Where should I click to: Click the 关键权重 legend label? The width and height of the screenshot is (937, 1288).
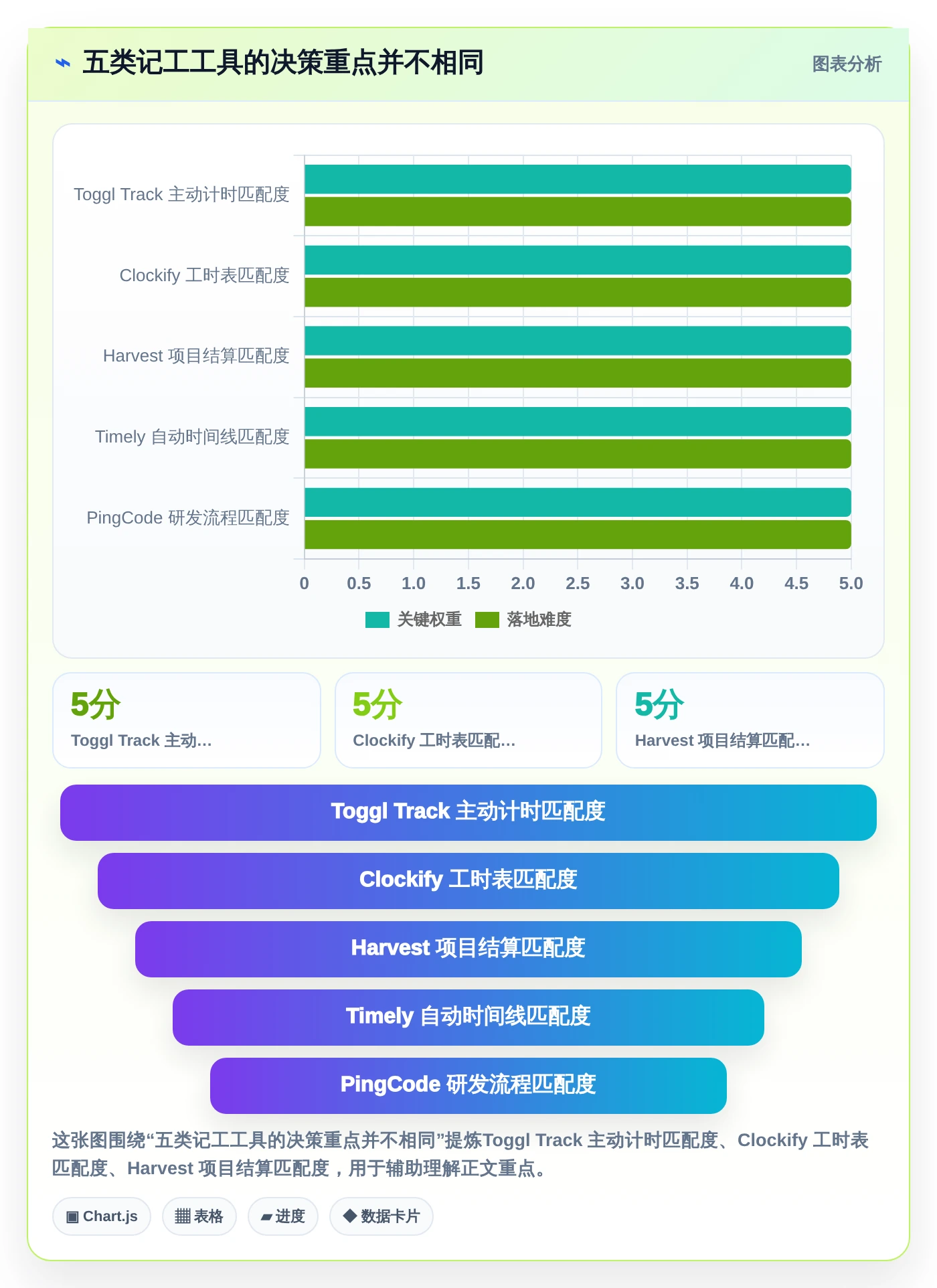[x=429, y=620]
